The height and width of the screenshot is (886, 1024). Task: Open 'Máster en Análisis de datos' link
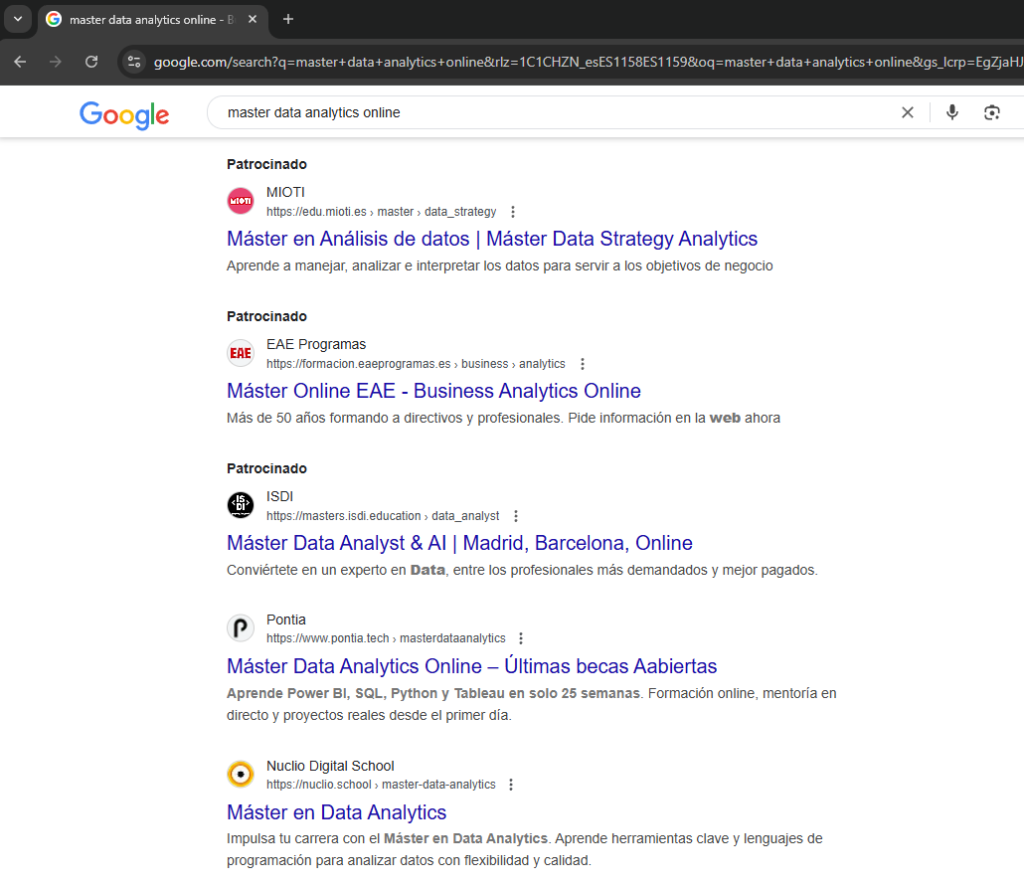point(492,238)
